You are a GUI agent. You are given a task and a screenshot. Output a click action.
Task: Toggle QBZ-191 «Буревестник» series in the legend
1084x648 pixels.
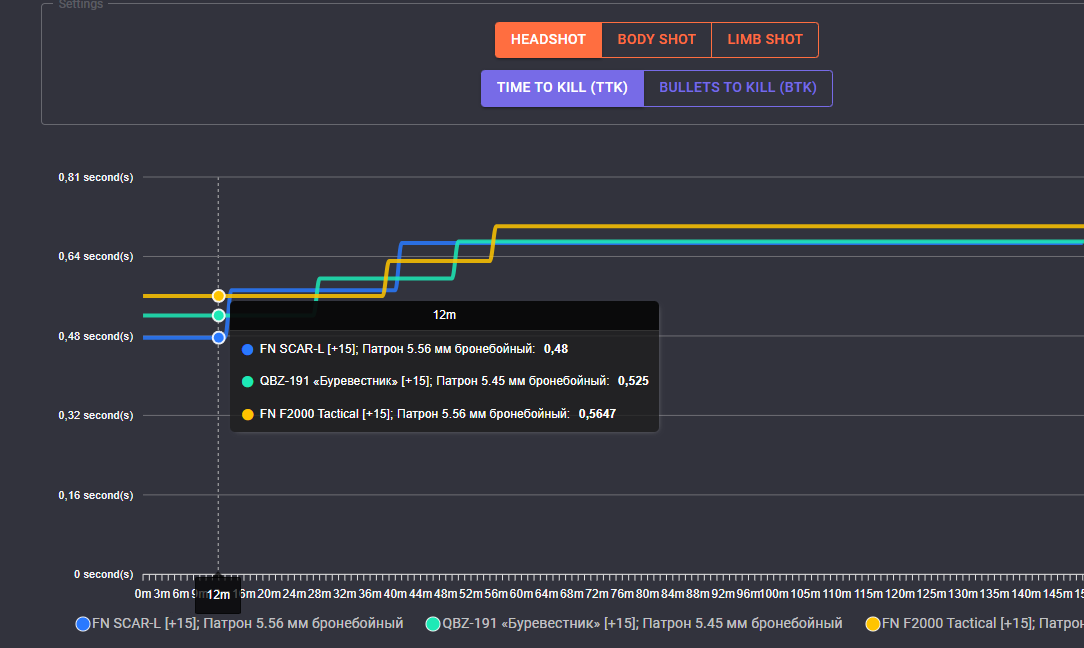634,623
